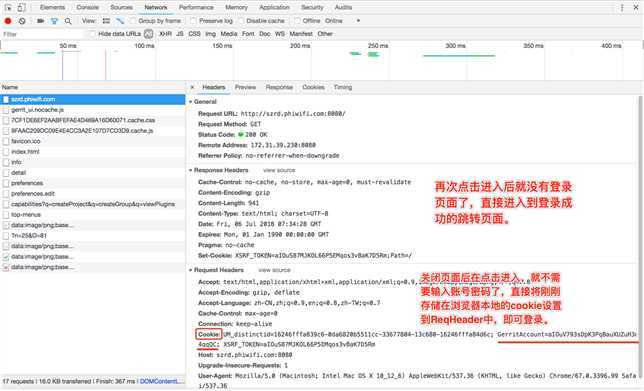Select the detail request row
The image size is (644, 391).
coord(93,172)
